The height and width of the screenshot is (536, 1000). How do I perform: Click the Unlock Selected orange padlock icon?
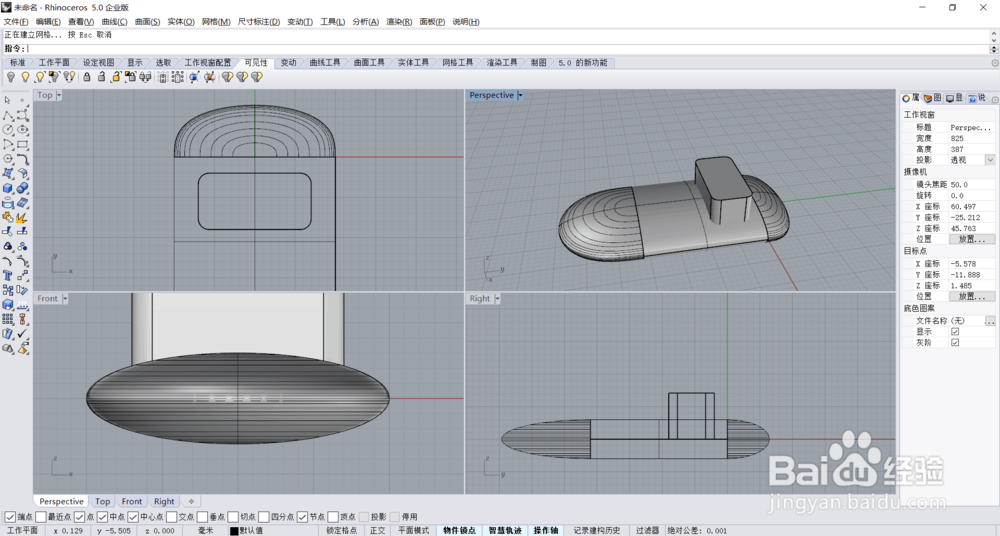click(116, 77)
